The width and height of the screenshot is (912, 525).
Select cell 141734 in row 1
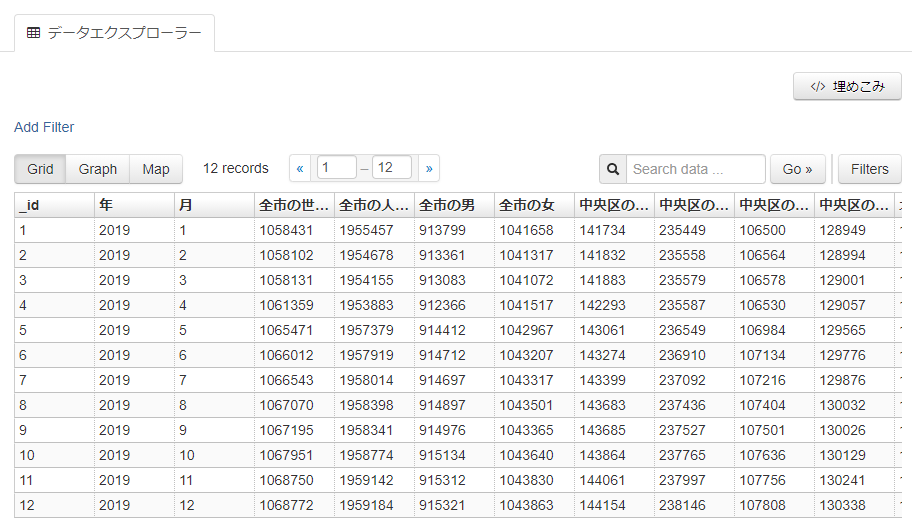coord(614,230)
